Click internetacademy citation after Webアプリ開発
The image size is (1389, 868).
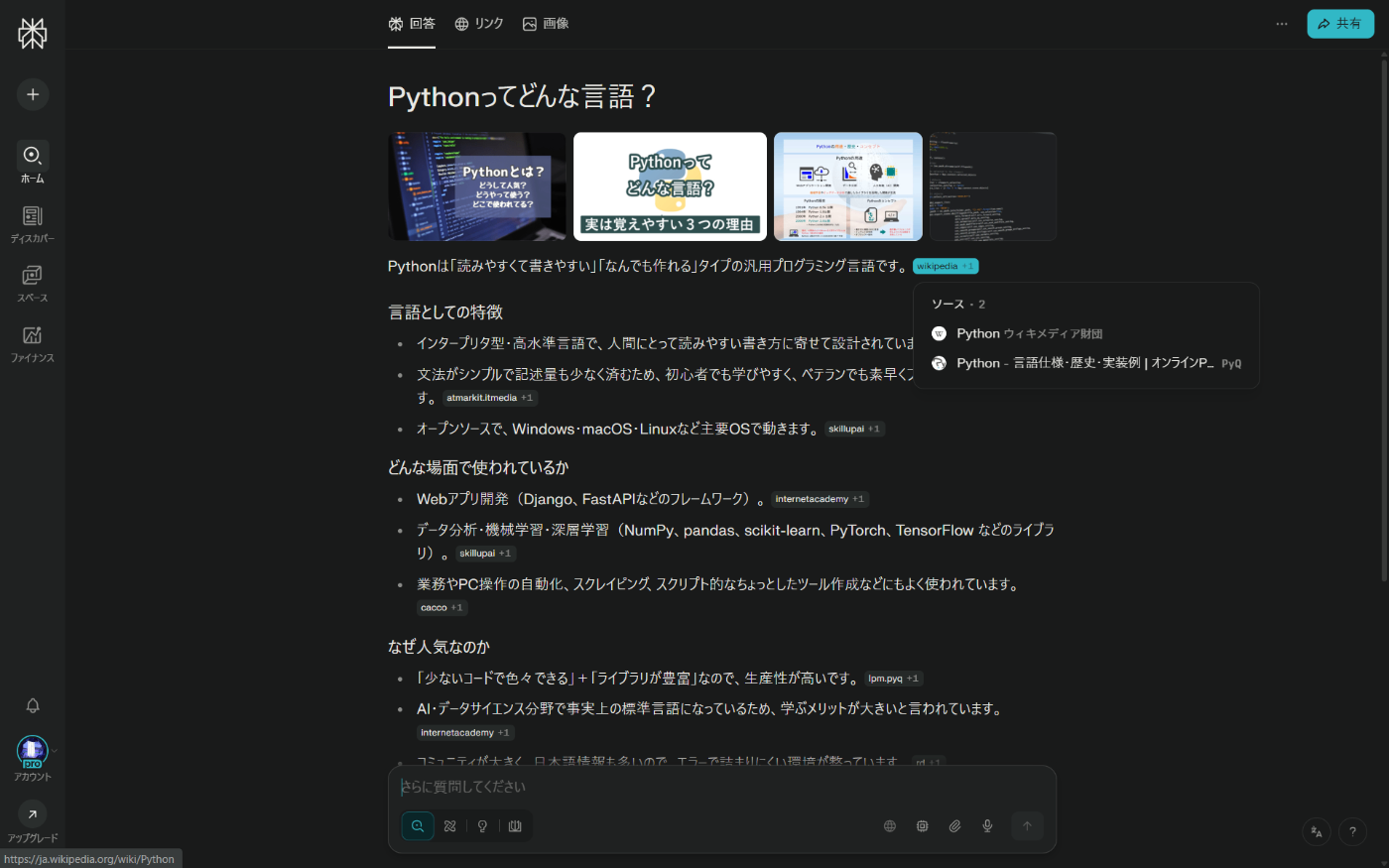[821, 499]
